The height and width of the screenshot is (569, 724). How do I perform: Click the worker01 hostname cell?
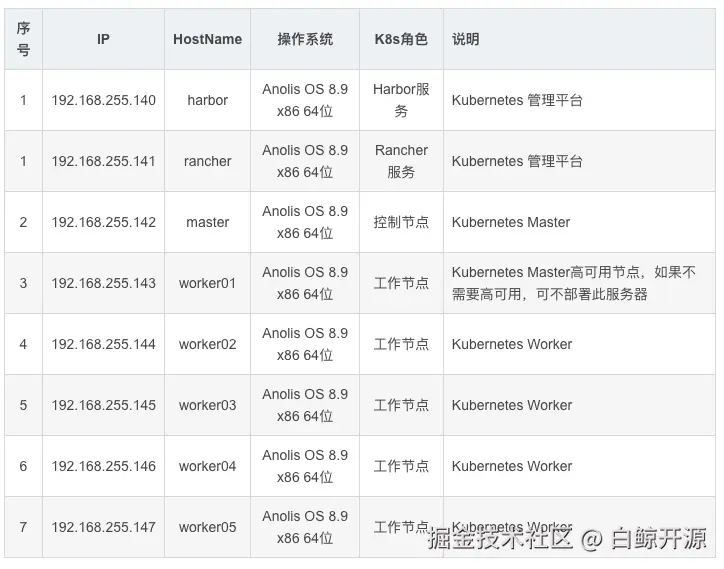[207, 283]
